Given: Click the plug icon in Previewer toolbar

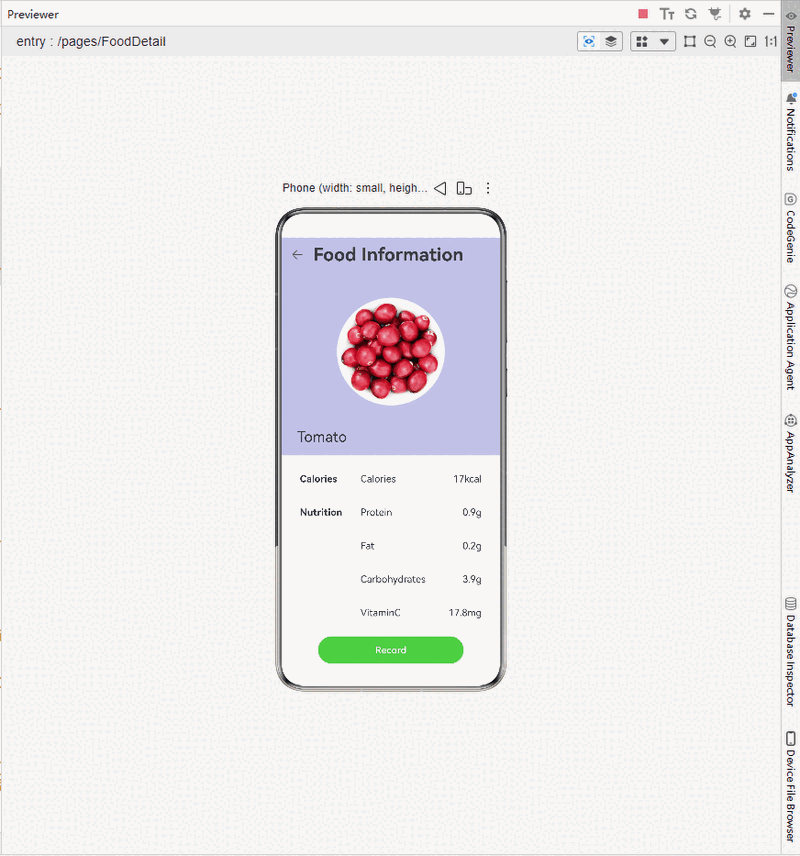Looking at the screenshot, I should click(x=714, y=14).
